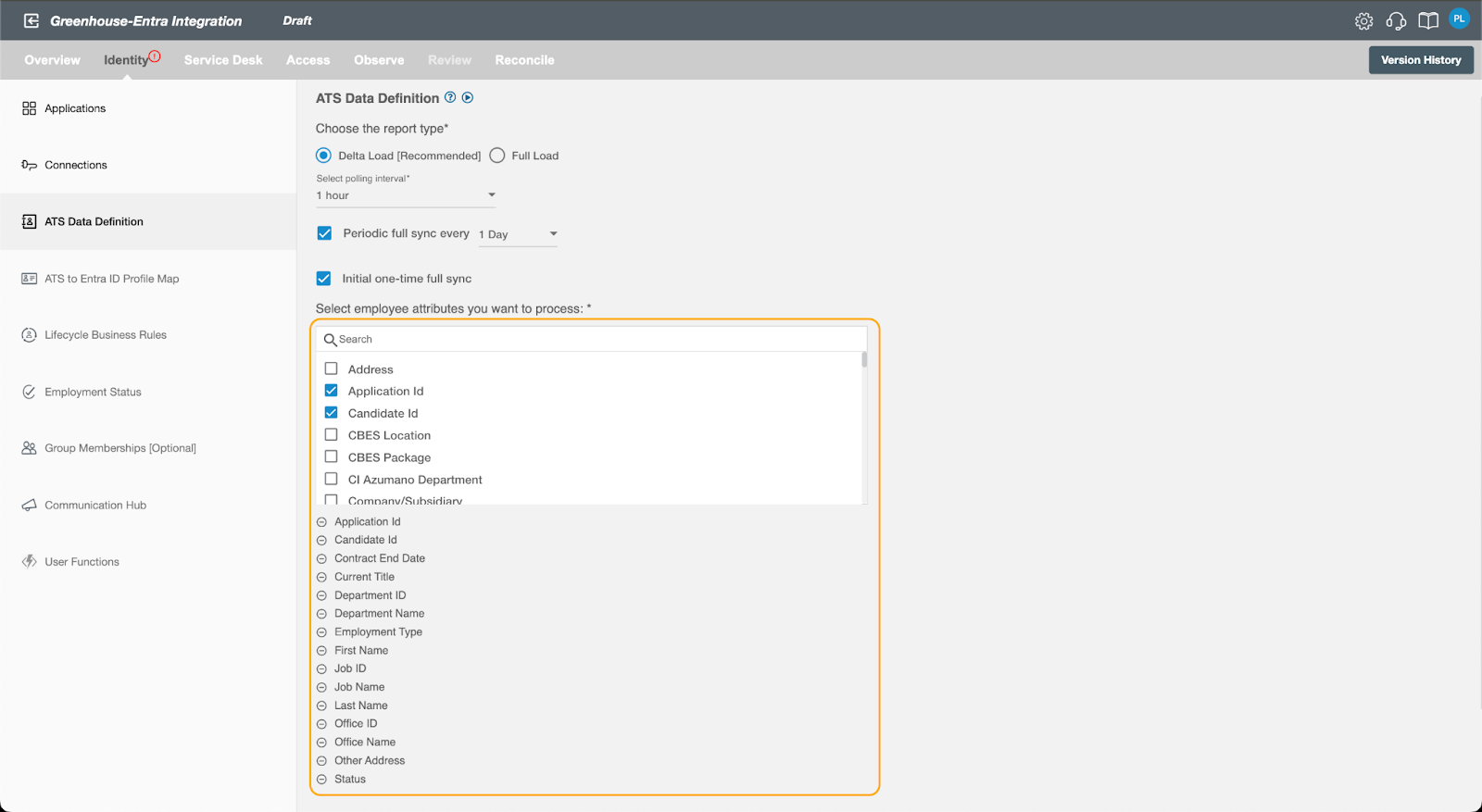Open Lifecycle Business Rules in sidebar
The height and width of the screenshot is (812, 1482).
[148, 335]
